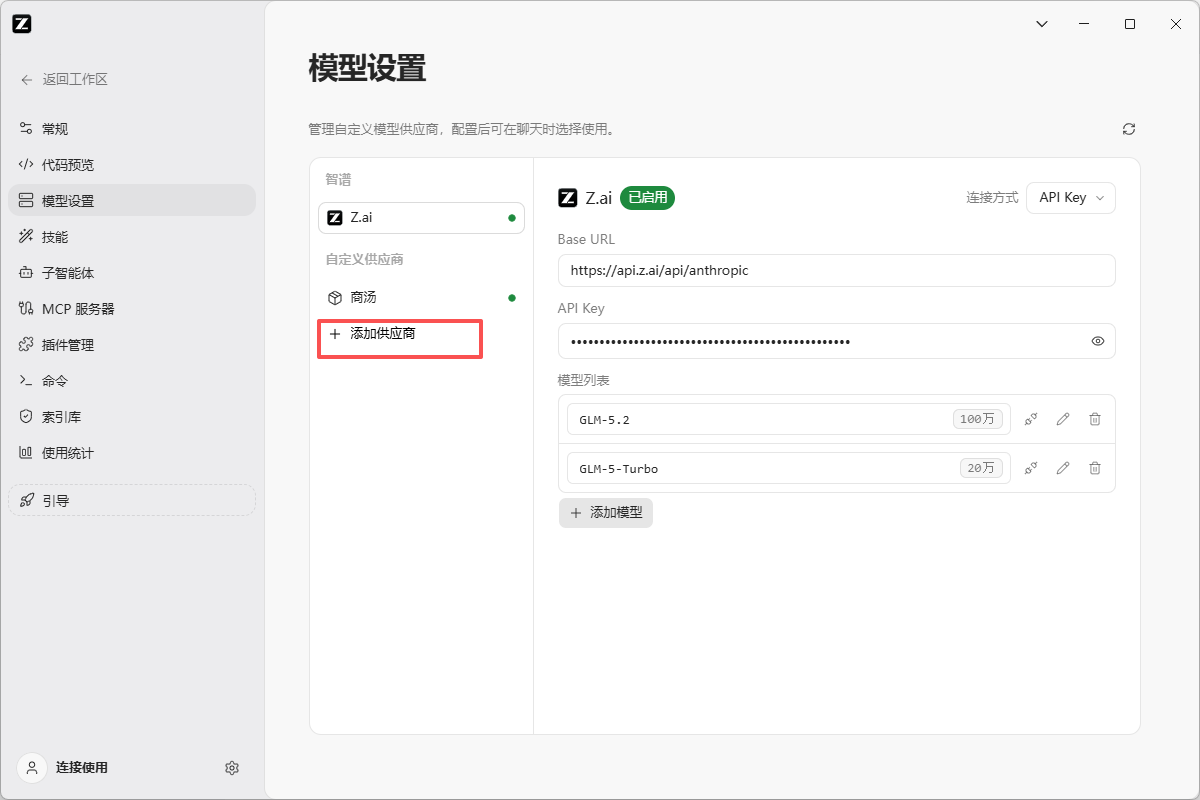Viewport: 1200px width, 800px height.
Task: Delete GLM-5-Turbo model trash icon
Action: tap(1095, 468)
